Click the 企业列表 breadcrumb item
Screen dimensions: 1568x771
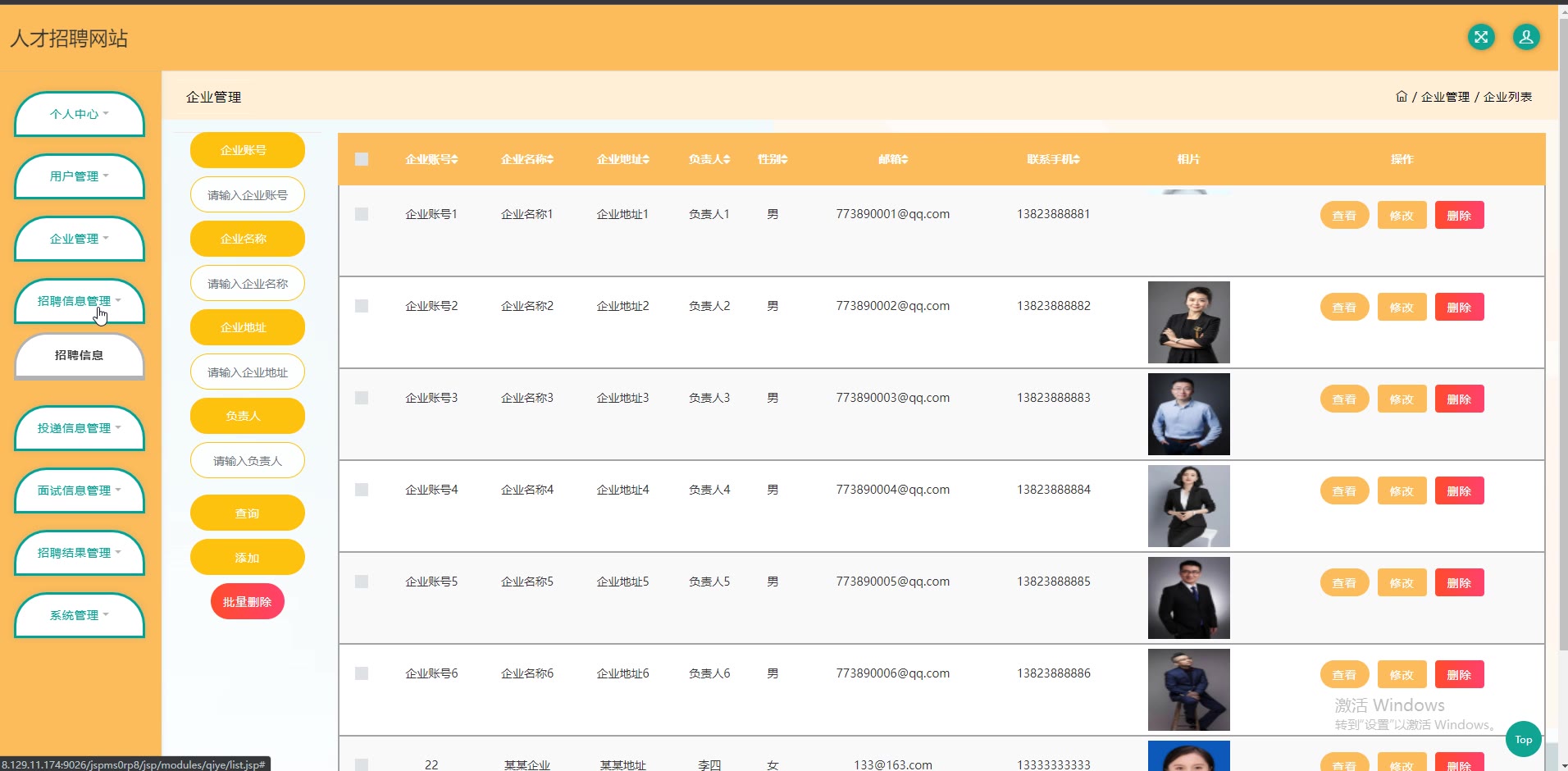click(x=1507, y=97)
